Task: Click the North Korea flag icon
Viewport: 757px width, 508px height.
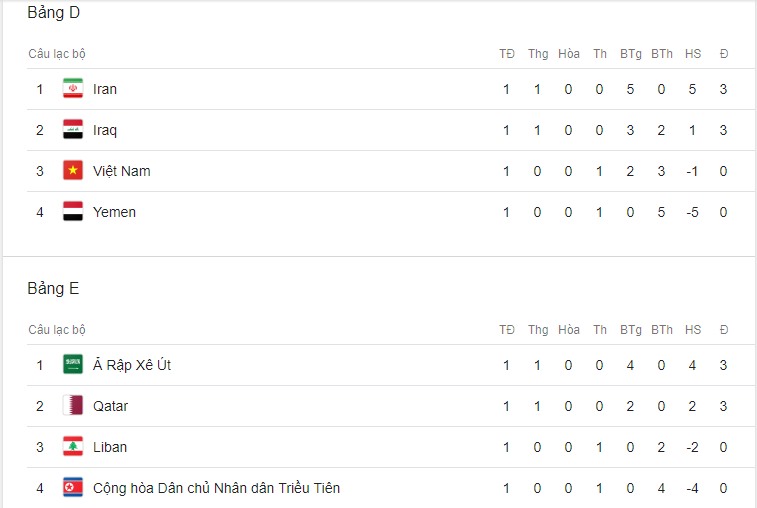Action: tap(73, 488)
